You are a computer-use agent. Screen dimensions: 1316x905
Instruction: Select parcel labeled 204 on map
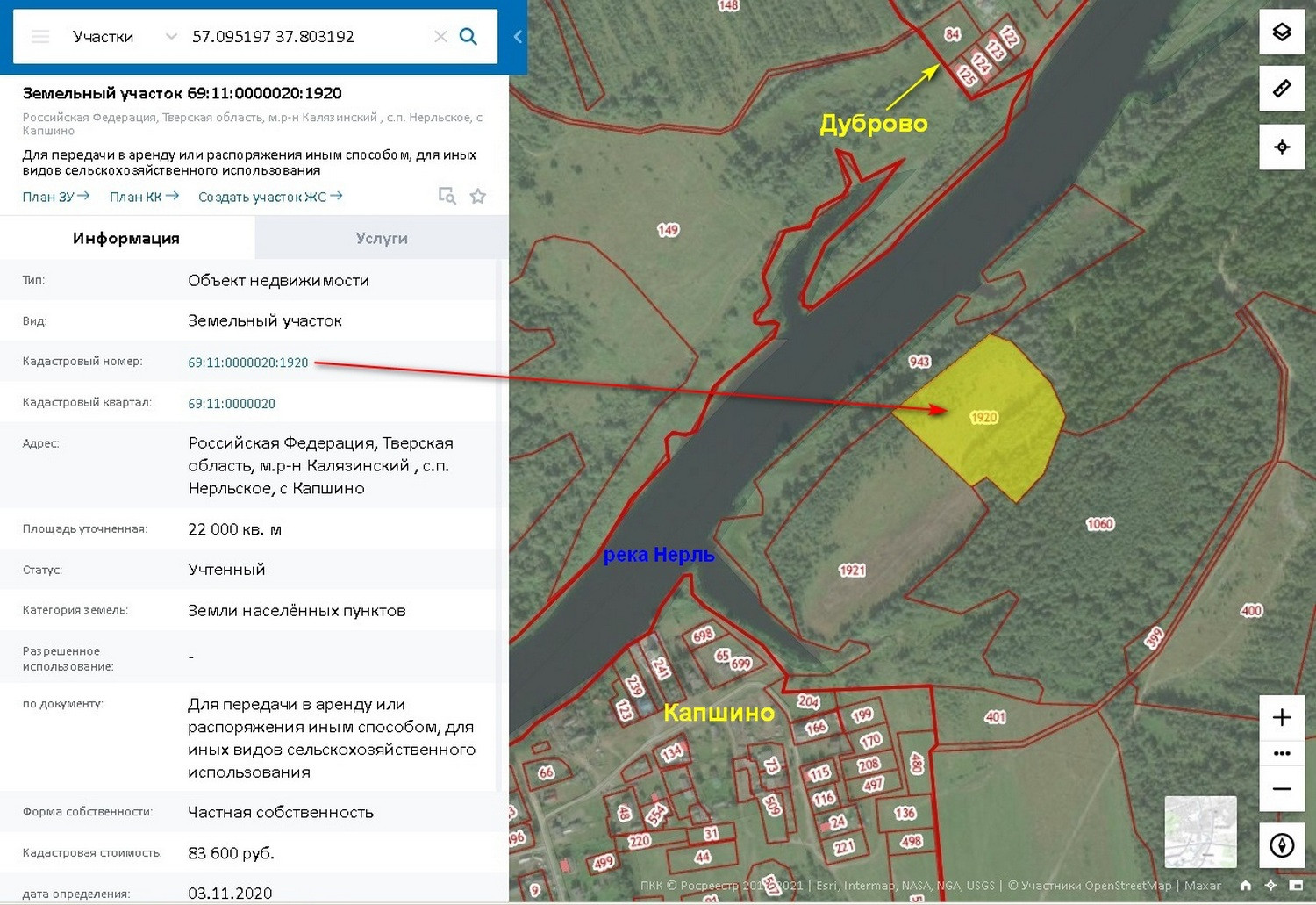pos(808,701)
